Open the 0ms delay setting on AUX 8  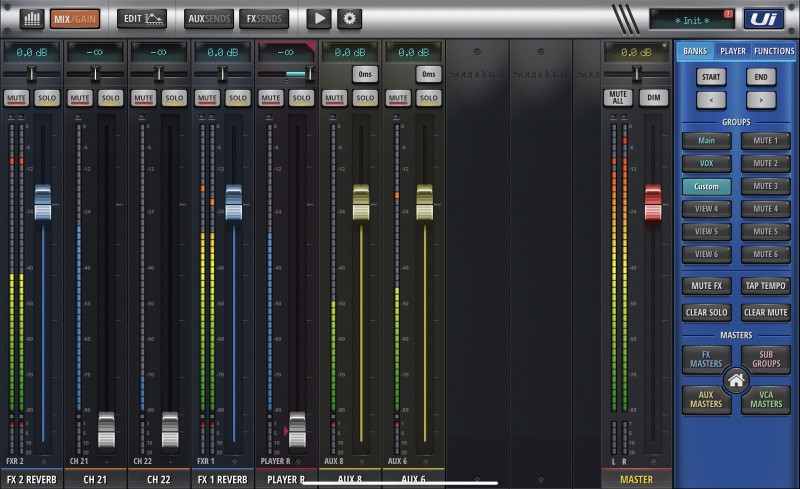coord(365,74)
